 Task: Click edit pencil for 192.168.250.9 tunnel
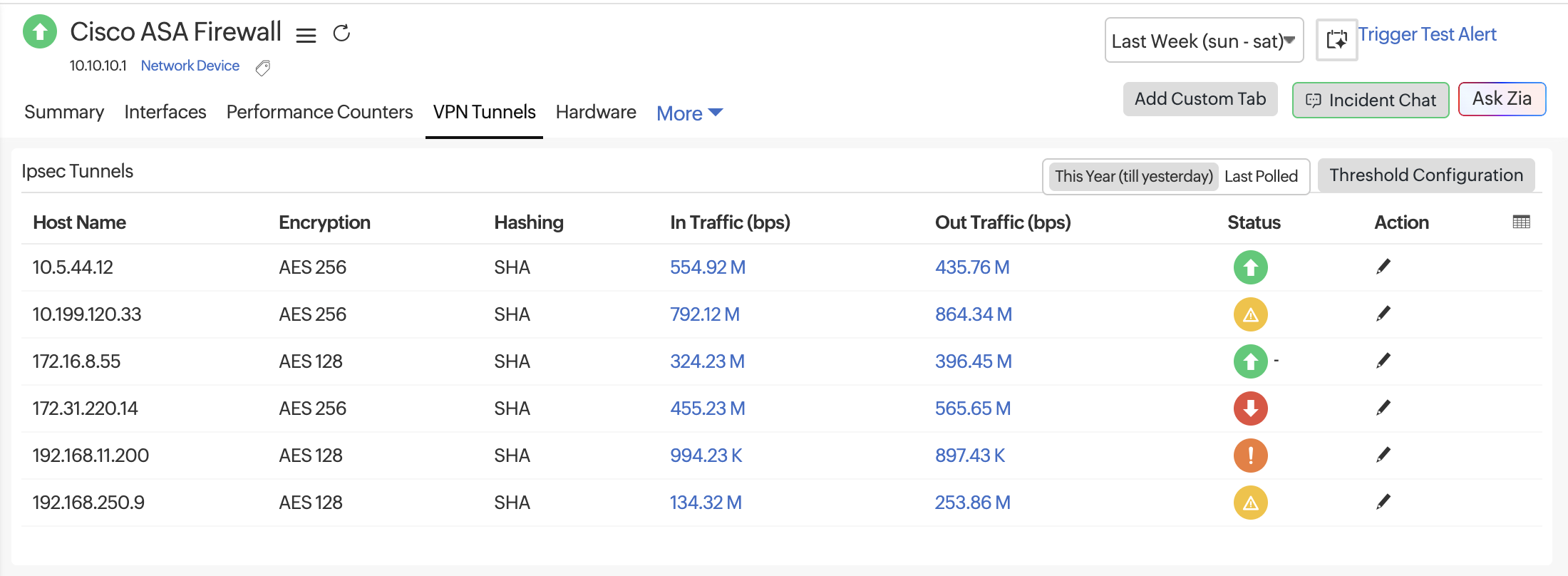[1383, 503]
